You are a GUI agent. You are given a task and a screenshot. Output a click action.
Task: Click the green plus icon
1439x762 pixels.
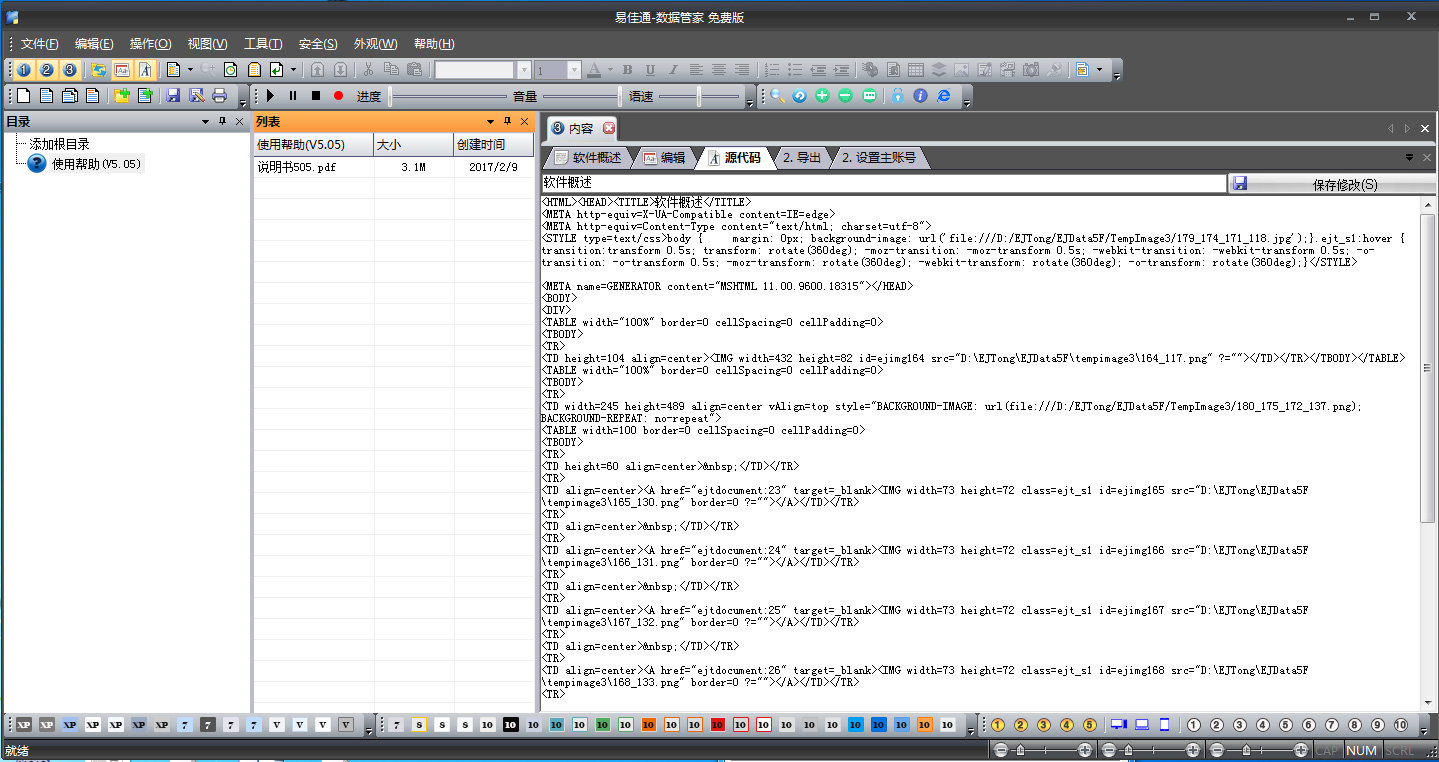click(x=822, y=96)
